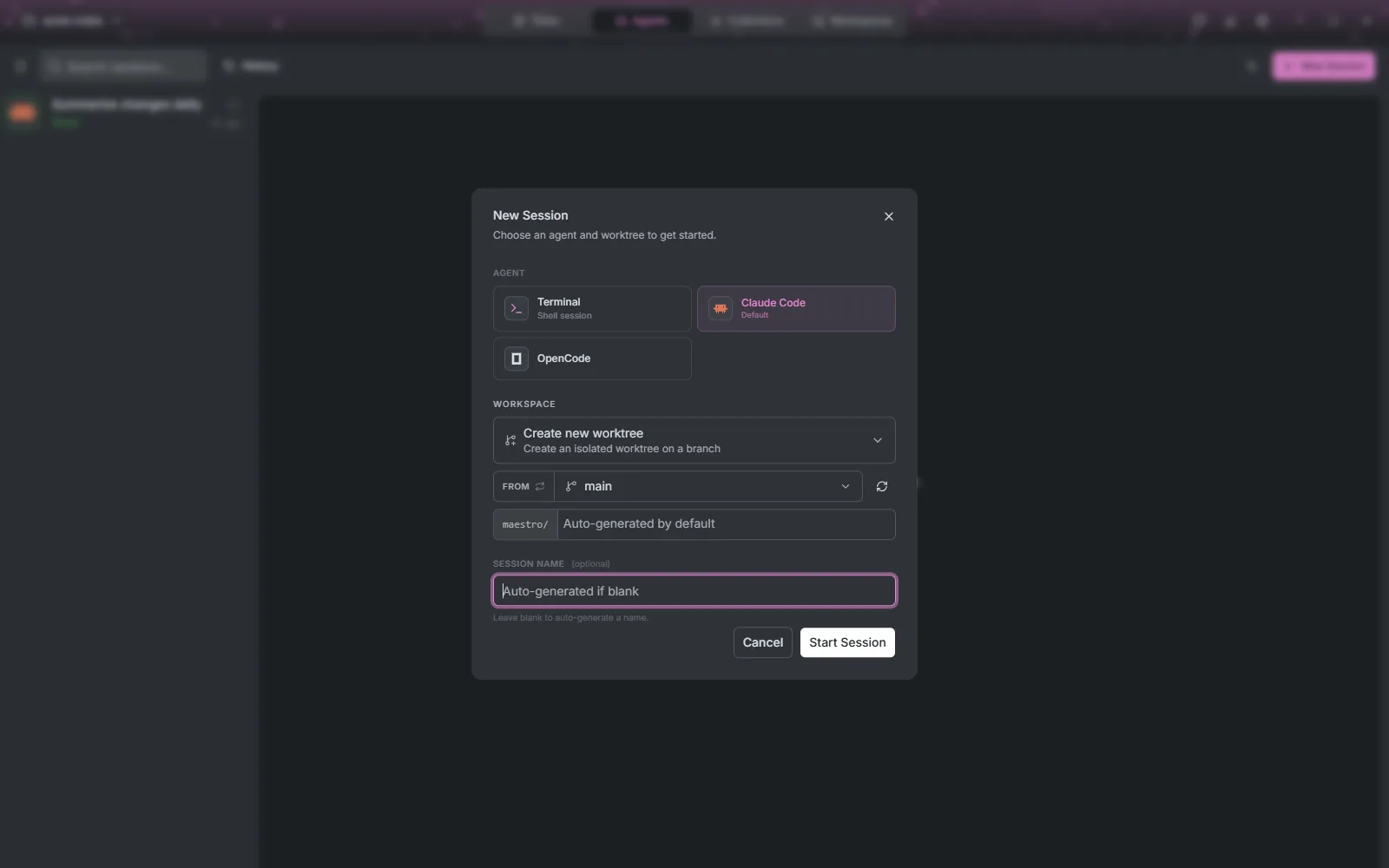Open the Create new worktree dropdown

[x=694, y=440]
